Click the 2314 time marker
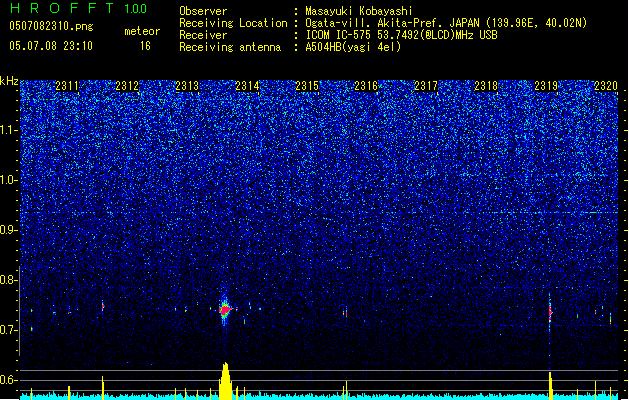The image size is (629, 400). [x=247, y=86]
